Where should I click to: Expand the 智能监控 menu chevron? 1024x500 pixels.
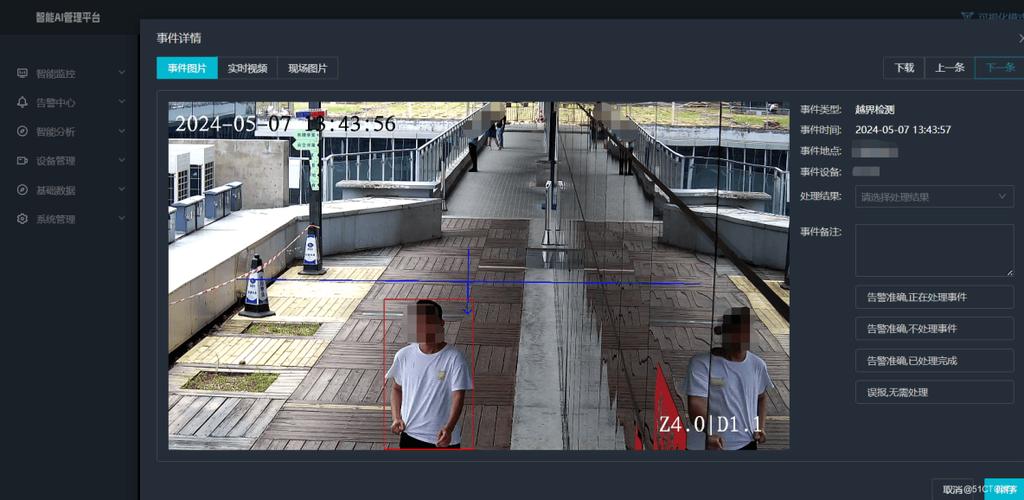click(x=121, y=73)
